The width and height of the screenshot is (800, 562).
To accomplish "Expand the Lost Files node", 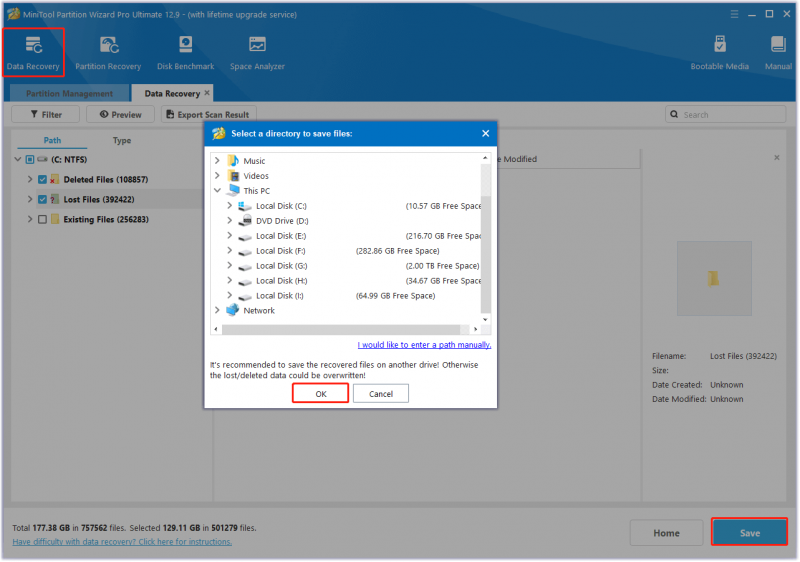I will click(30, 199).
